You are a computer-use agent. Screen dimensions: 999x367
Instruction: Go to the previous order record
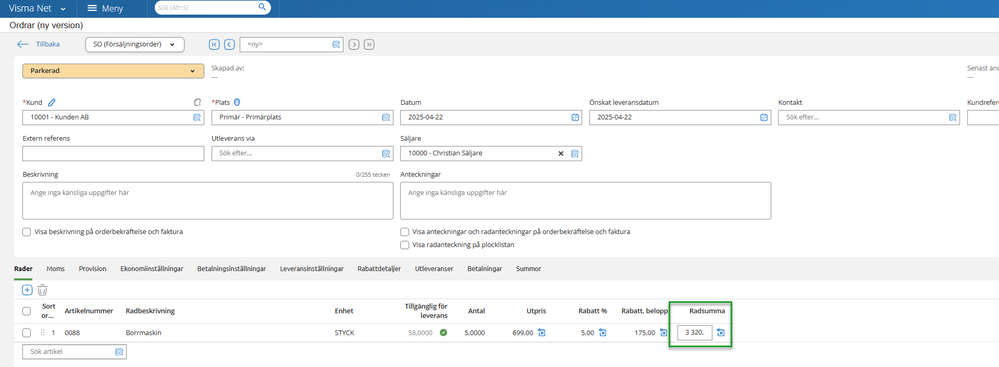pos(229,45)
